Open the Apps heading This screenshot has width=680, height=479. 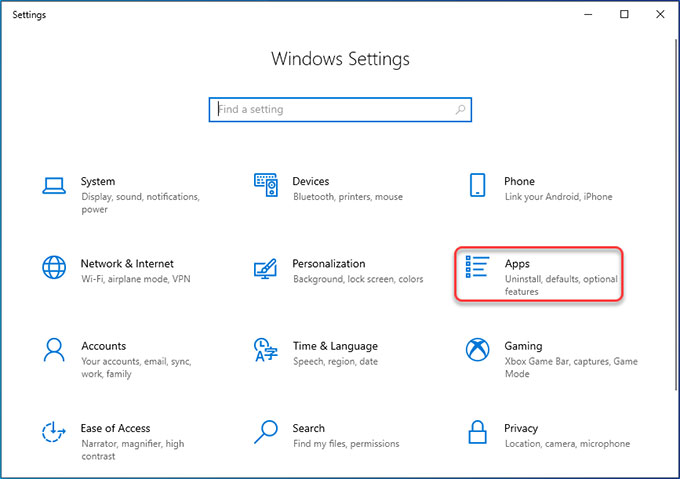click(517, 264)
